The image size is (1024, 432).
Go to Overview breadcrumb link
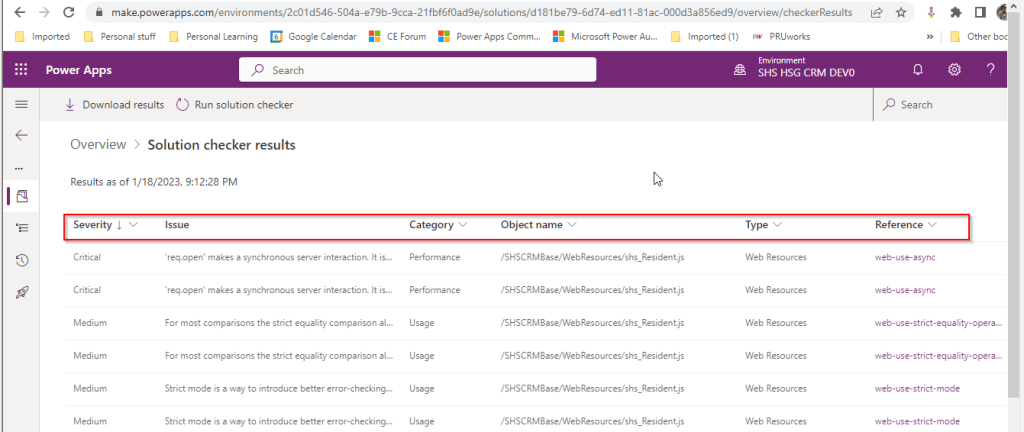pos(98,145)
